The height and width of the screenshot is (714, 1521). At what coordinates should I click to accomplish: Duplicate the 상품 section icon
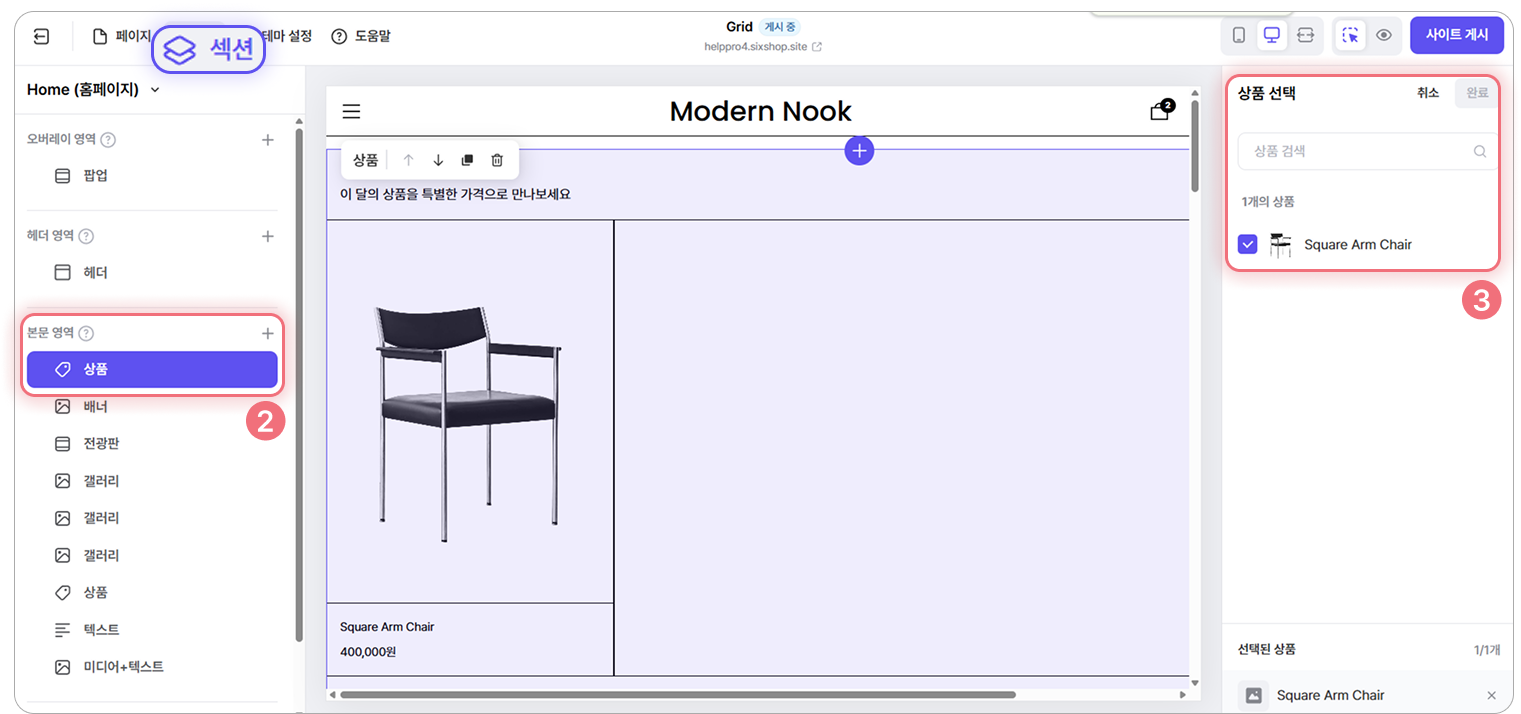pyautogui.click(x=467, y=160)
